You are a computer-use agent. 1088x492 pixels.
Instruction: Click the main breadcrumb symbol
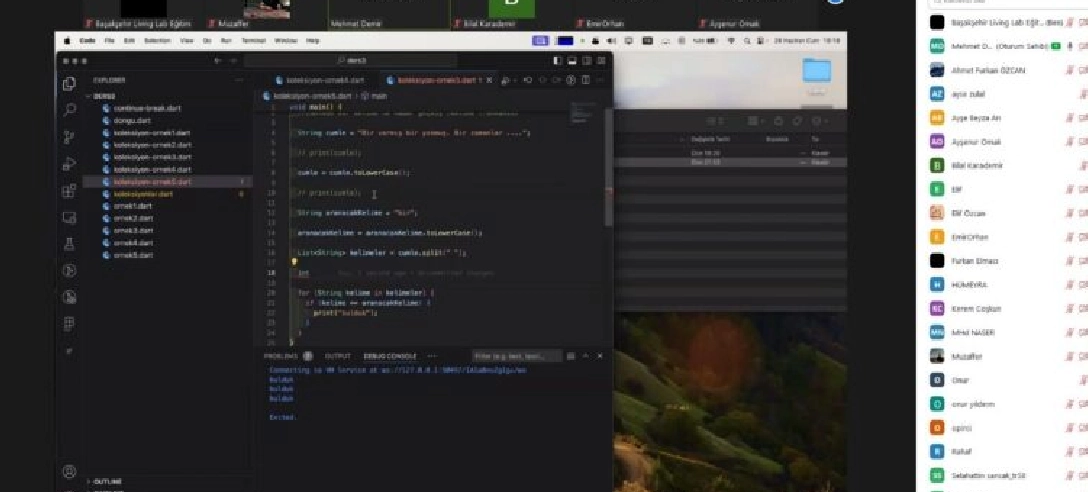[374, 96]
